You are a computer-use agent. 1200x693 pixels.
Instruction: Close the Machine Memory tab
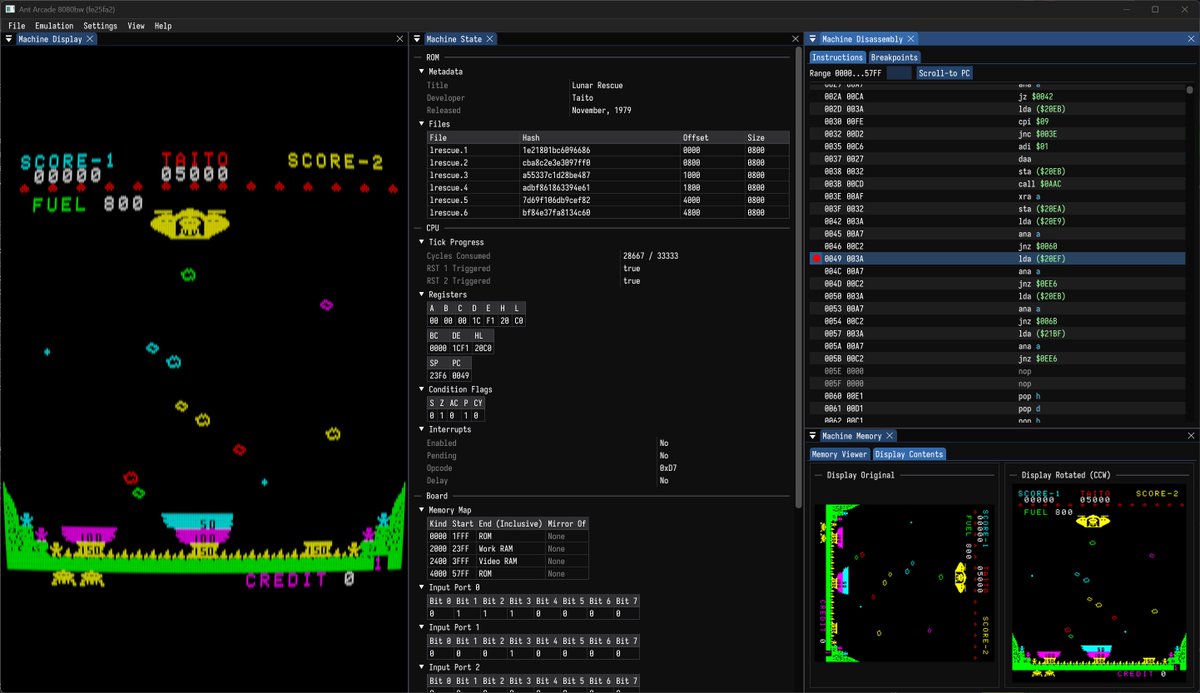890,436
